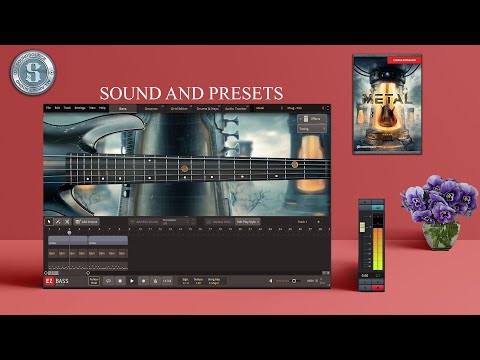Switch to the Grid Editor tab
The height and width of the screenshot is (360, 480).
click(x=179, y=109)
